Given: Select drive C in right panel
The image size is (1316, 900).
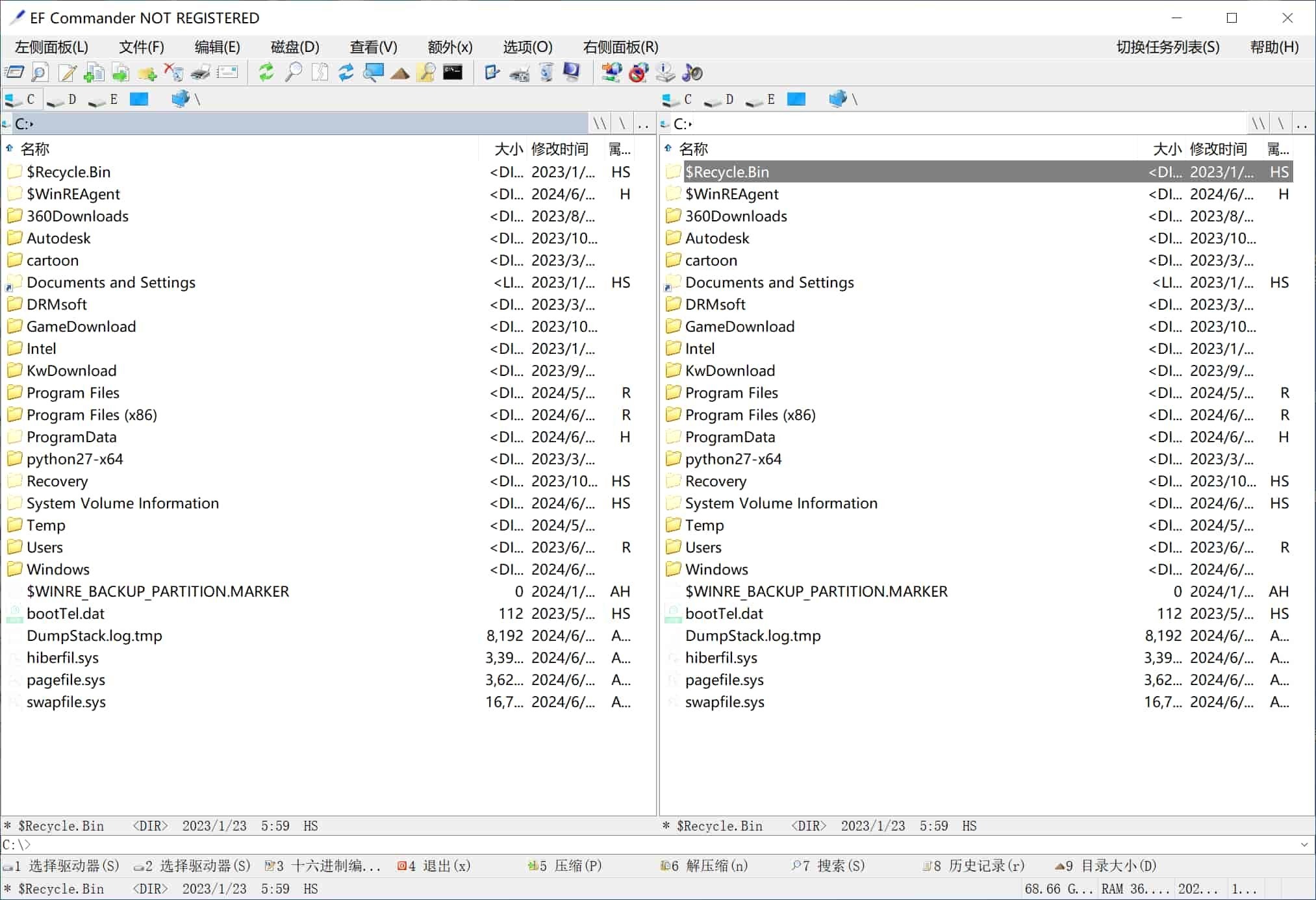Looking at the screenshot, I should (x=677, y=99).
